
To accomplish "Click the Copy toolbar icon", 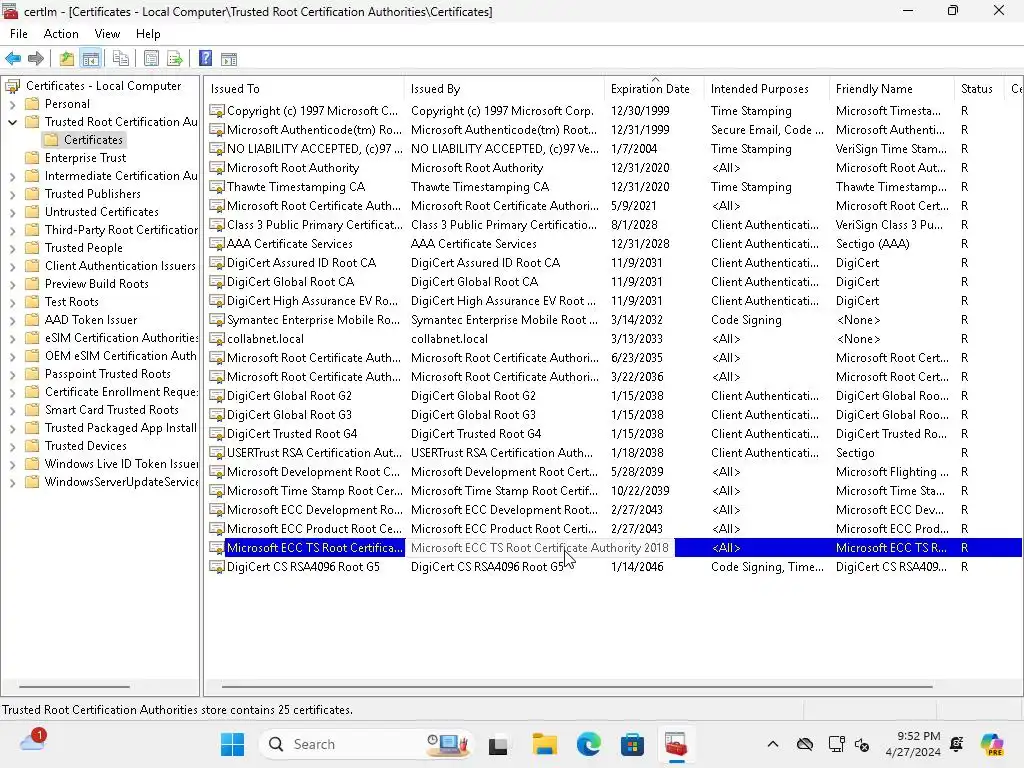I will (x=121, y=59).
